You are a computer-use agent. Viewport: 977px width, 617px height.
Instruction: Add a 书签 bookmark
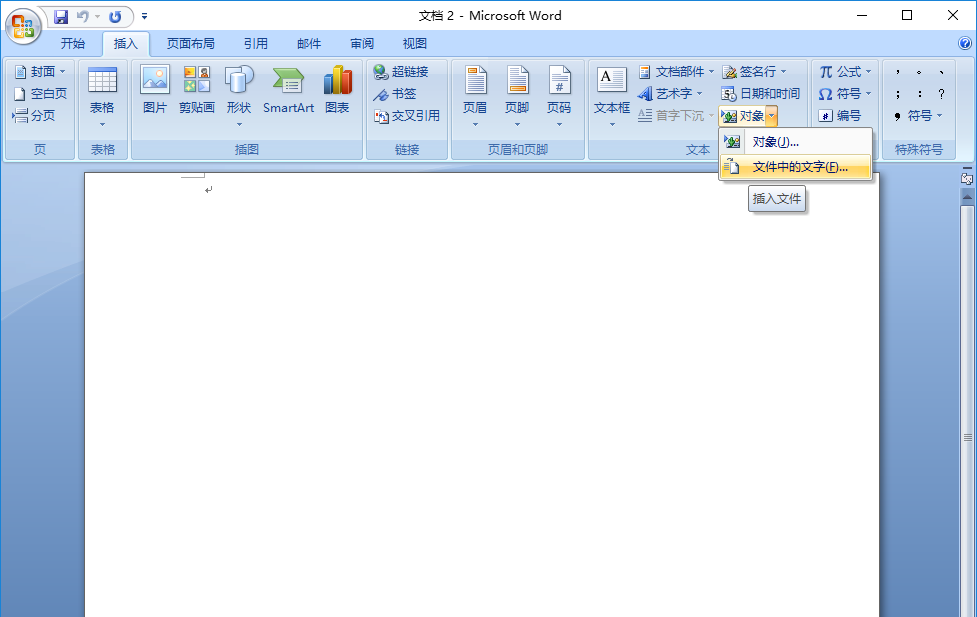(395, 93)
